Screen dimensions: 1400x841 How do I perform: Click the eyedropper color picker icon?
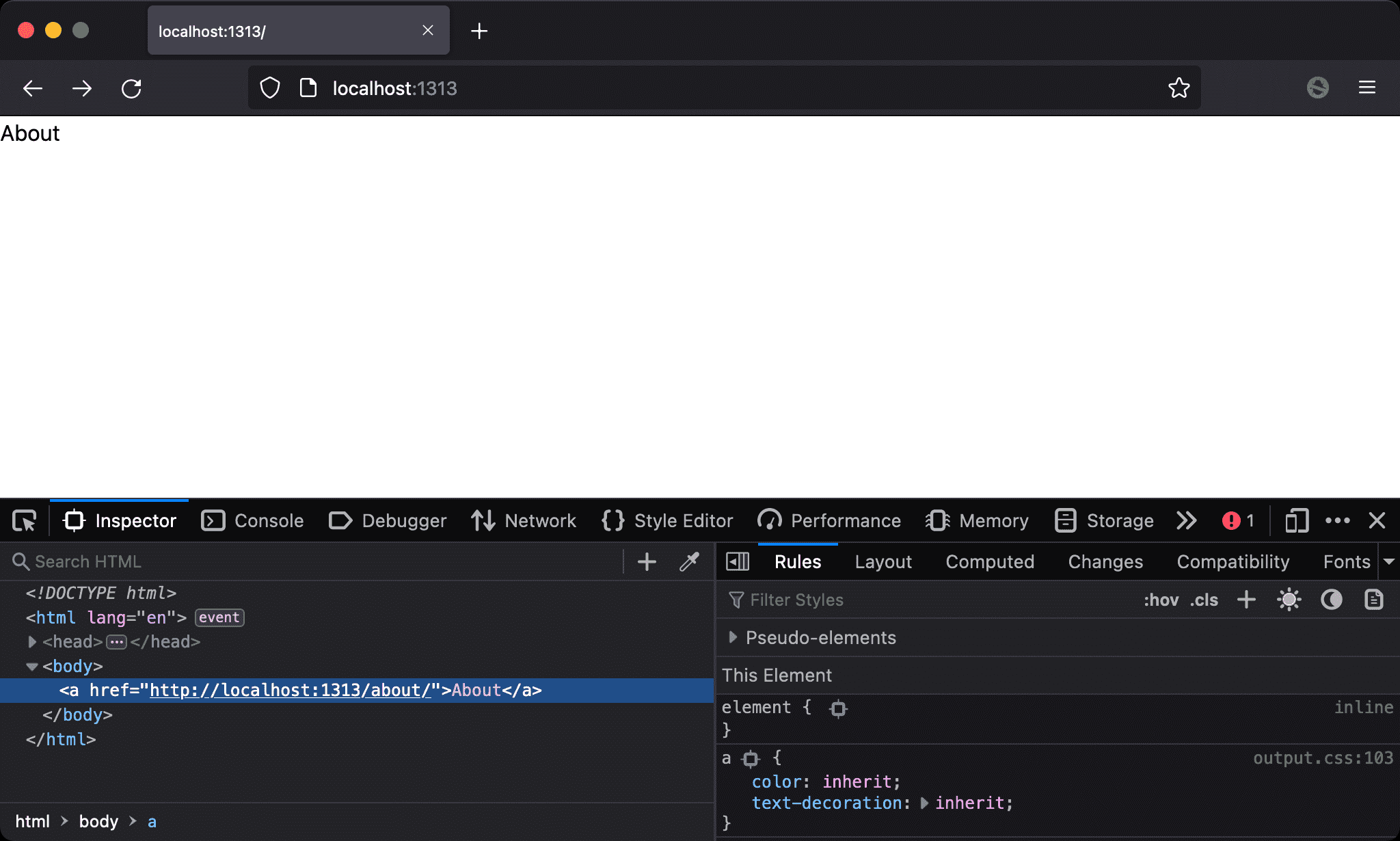point(689,561)
